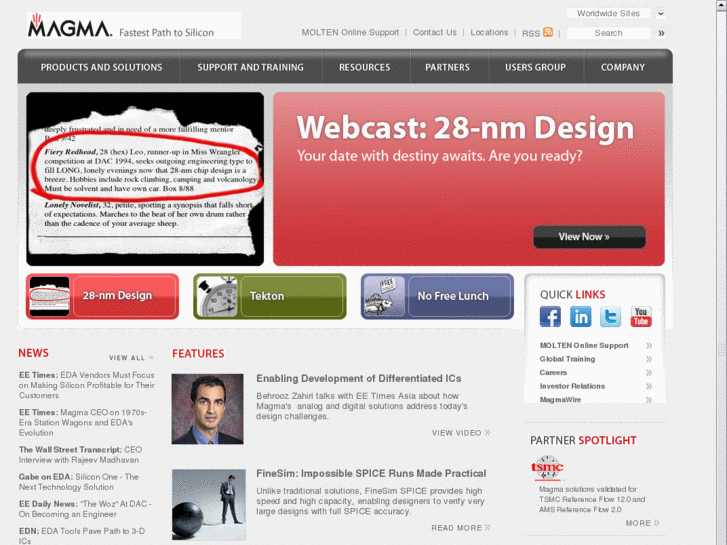Click View Video link
This screenshot has height=545, width=727.
[x=461, y=433]
